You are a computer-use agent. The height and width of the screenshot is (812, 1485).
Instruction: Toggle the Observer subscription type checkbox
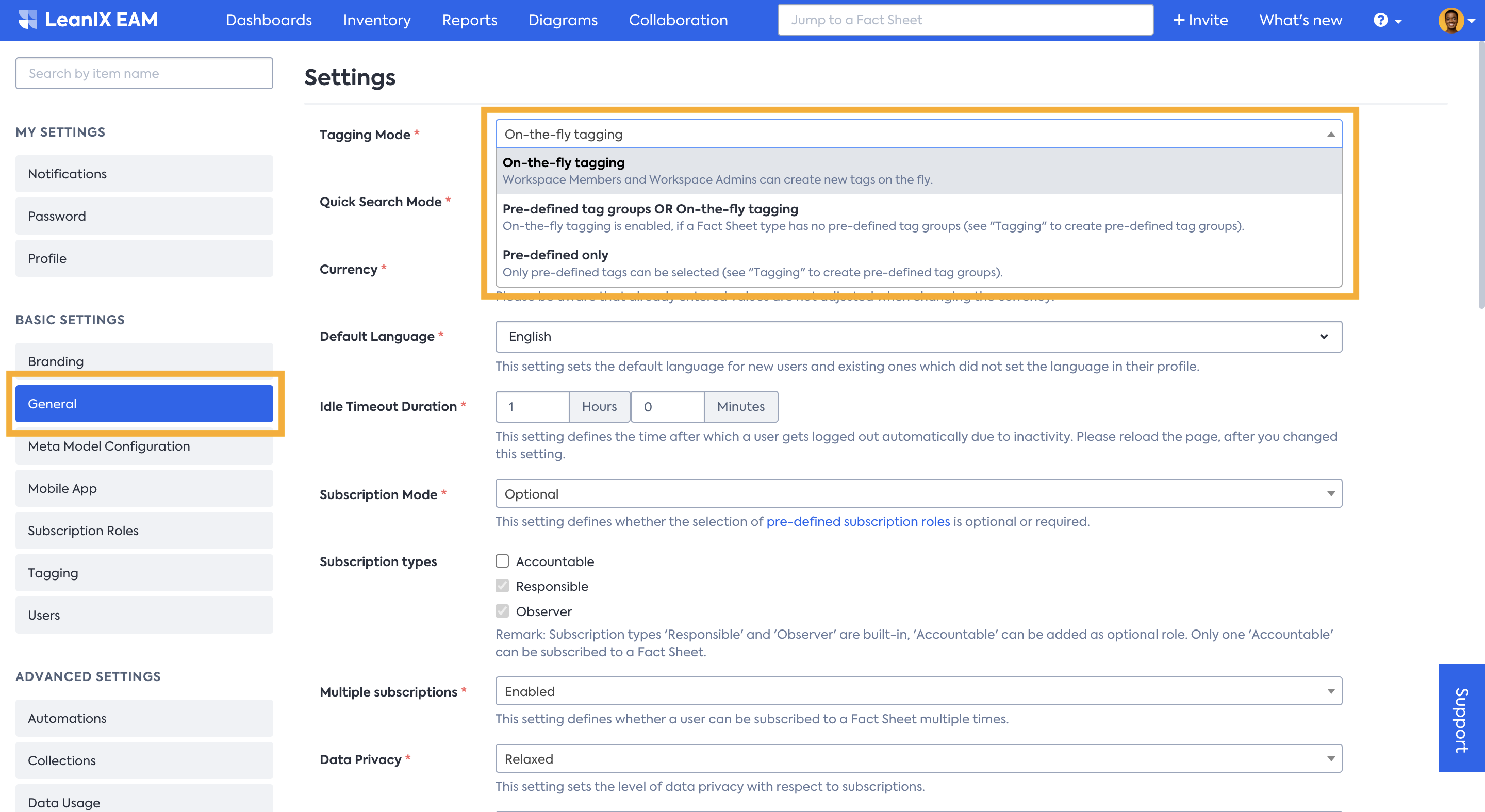(x=502, y=611)
